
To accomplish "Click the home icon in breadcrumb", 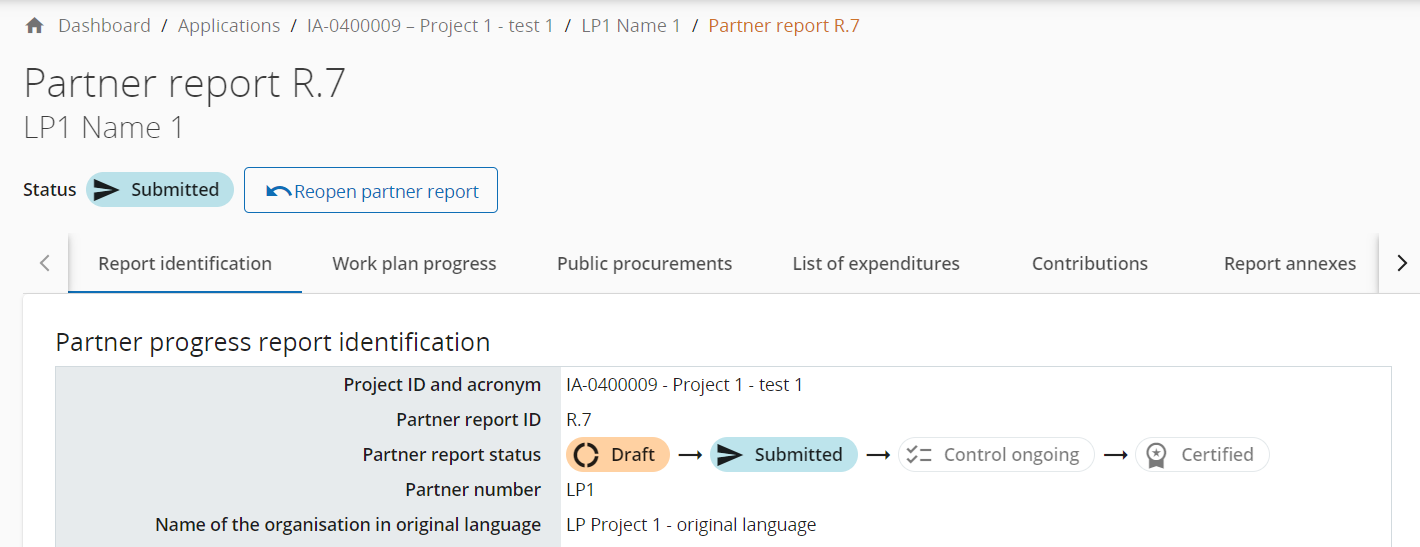I will tap(34, 26).
